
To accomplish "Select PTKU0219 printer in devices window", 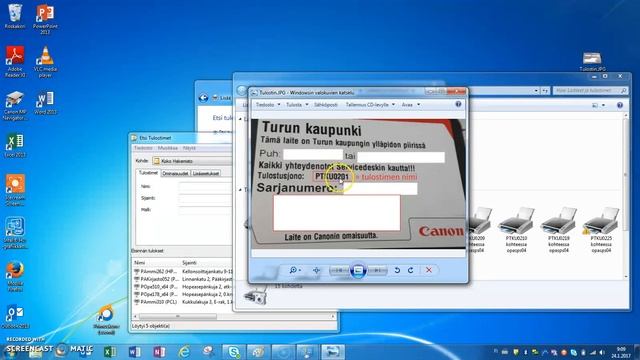I will [558, 229].
